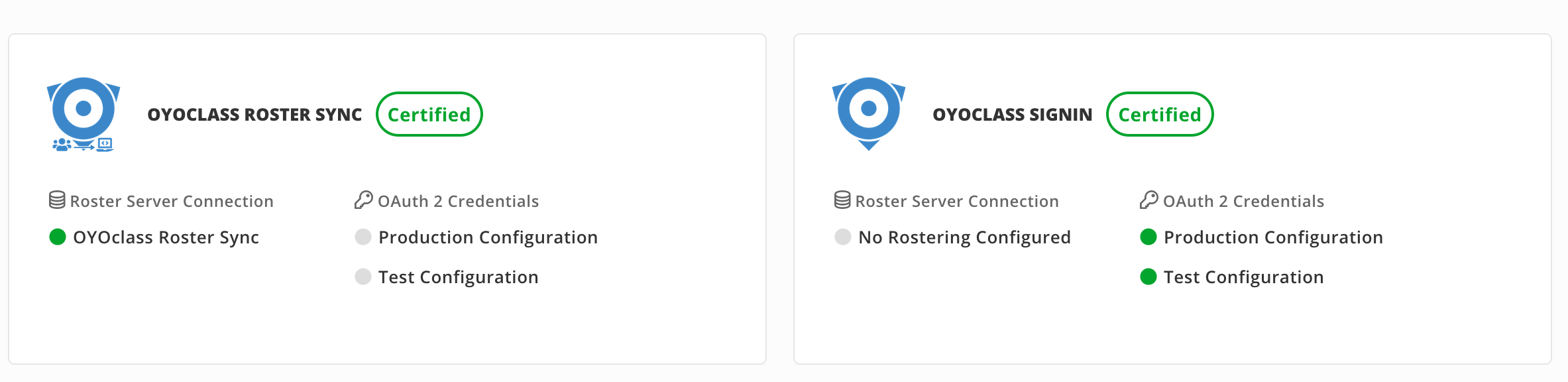Click green status dot beside OYOclass Roster Sync

[x=58, y=237]
